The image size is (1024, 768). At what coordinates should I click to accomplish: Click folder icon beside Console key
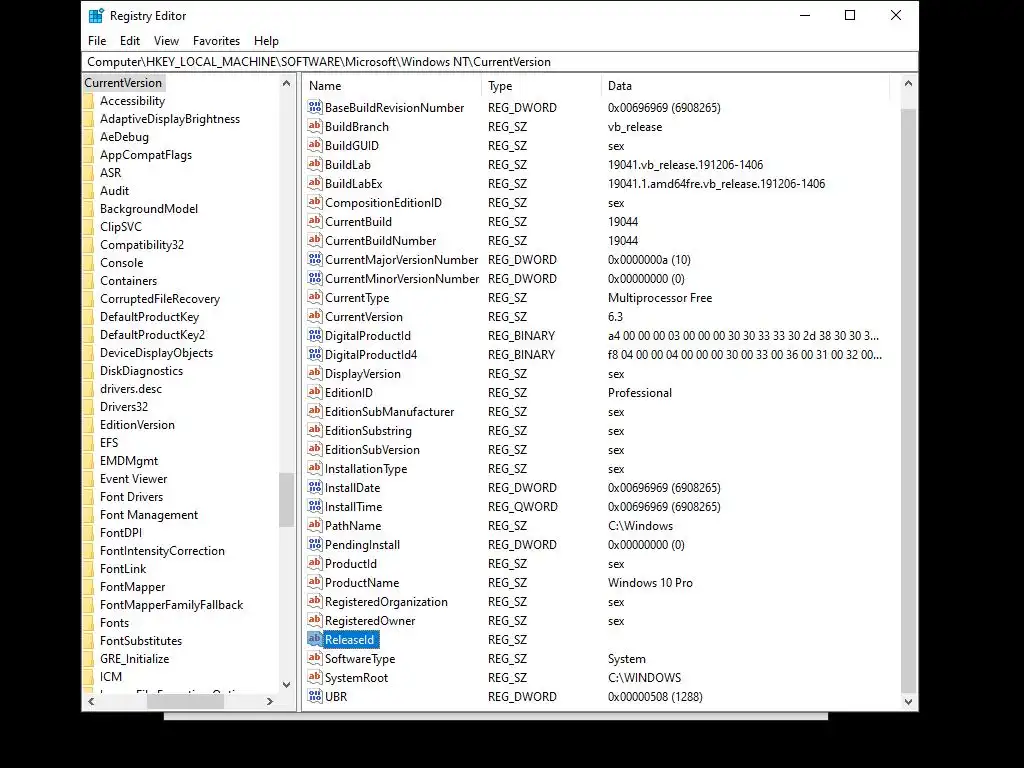89,263
